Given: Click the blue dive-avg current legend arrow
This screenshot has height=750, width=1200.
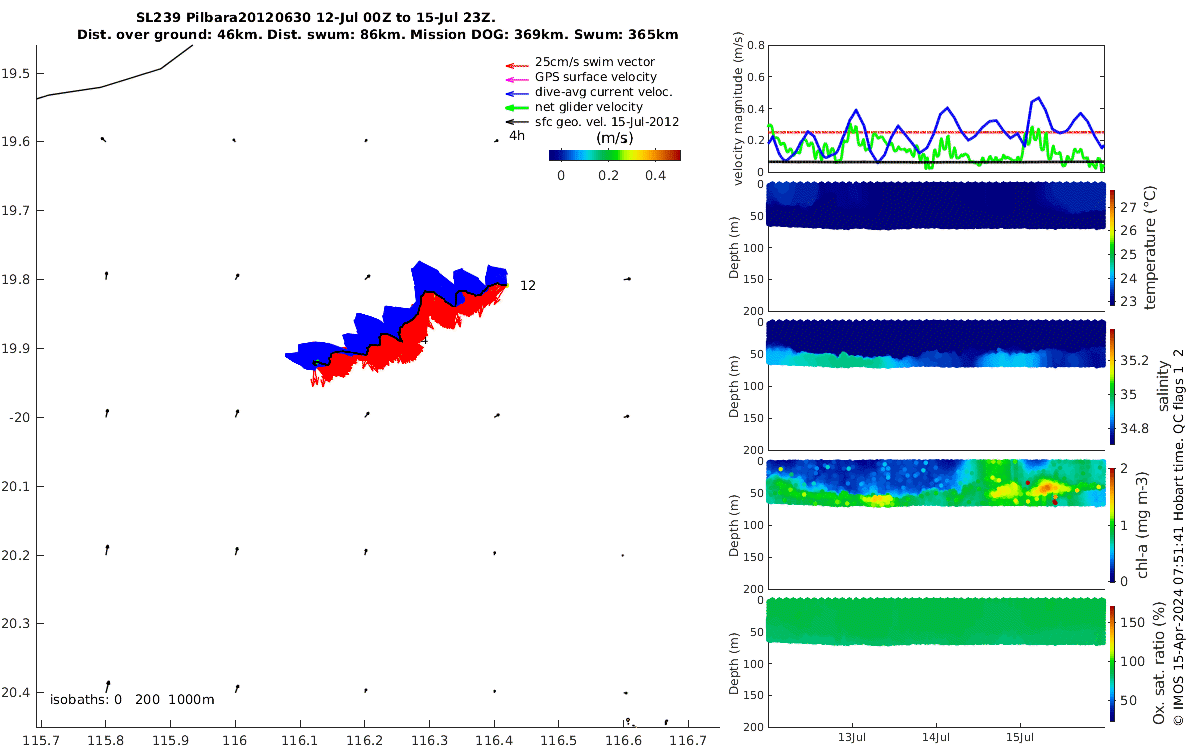Looking at the screenshot, I should coord(516,92).
